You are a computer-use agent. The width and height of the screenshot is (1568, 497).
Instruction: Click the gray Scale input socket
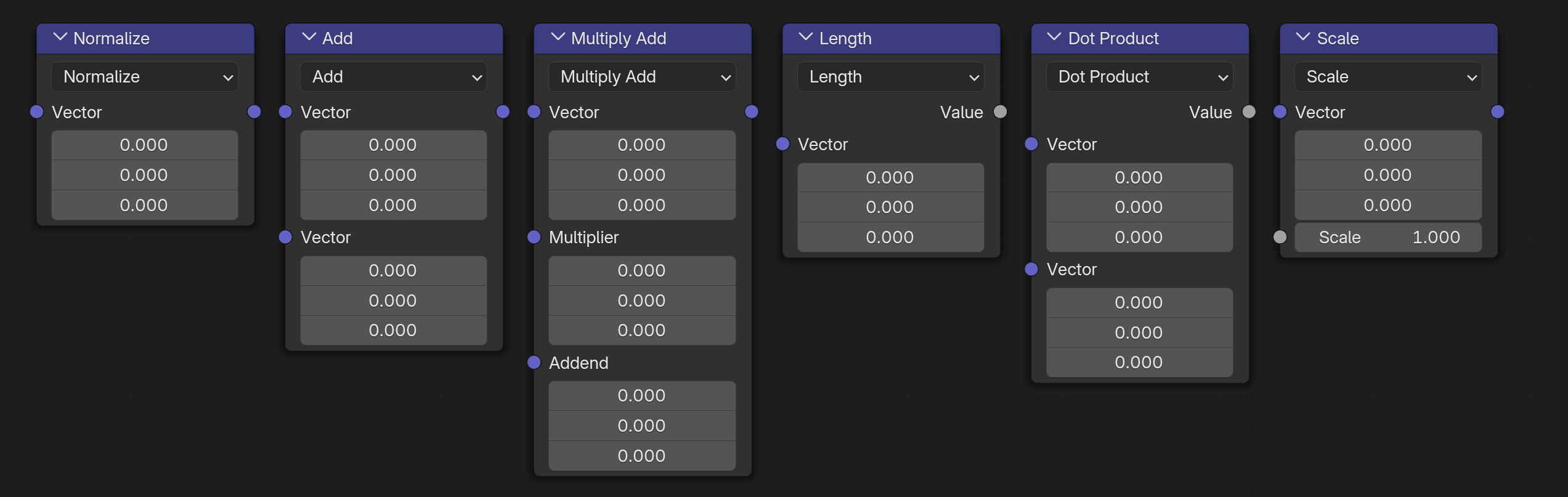tap(1280, 237)
